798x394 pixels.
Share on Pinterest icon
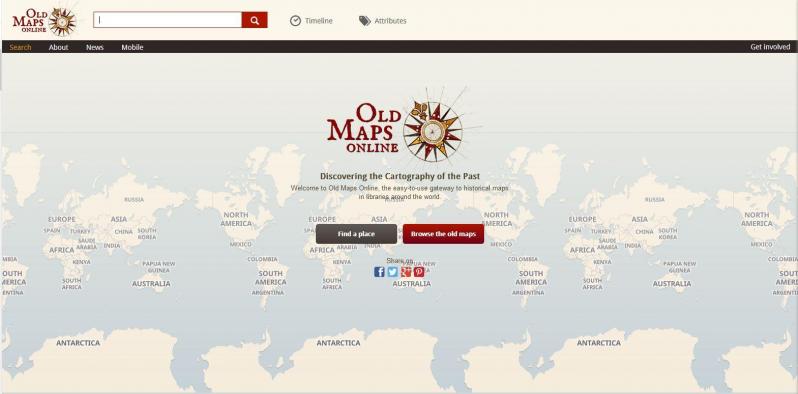pos(419,272)
